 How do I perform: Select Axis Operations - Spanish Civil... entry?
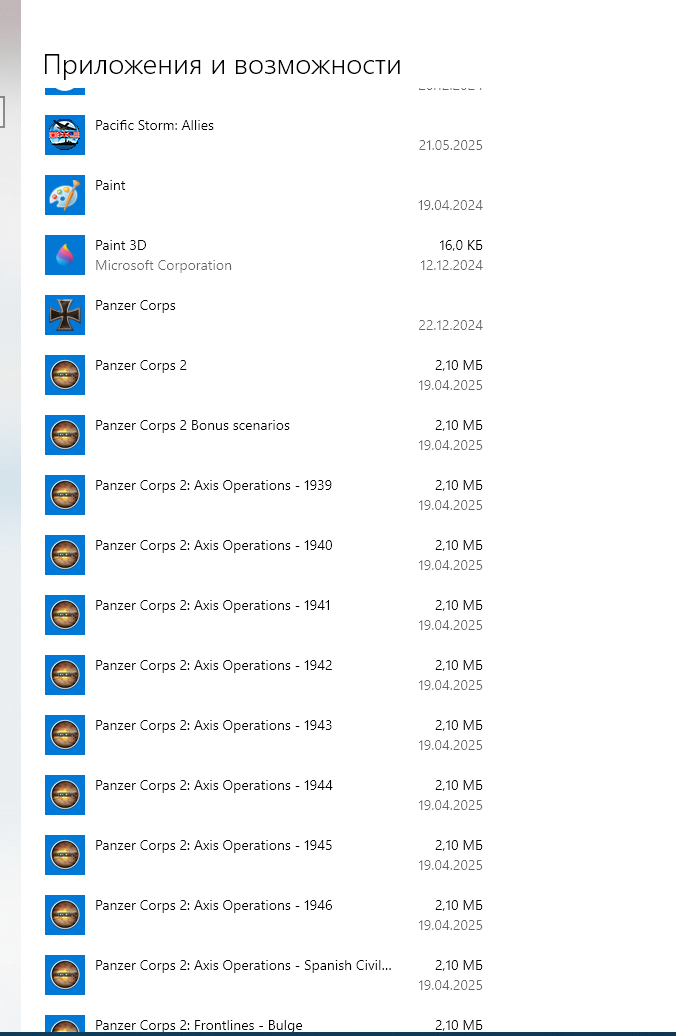[x=264, y=975]
